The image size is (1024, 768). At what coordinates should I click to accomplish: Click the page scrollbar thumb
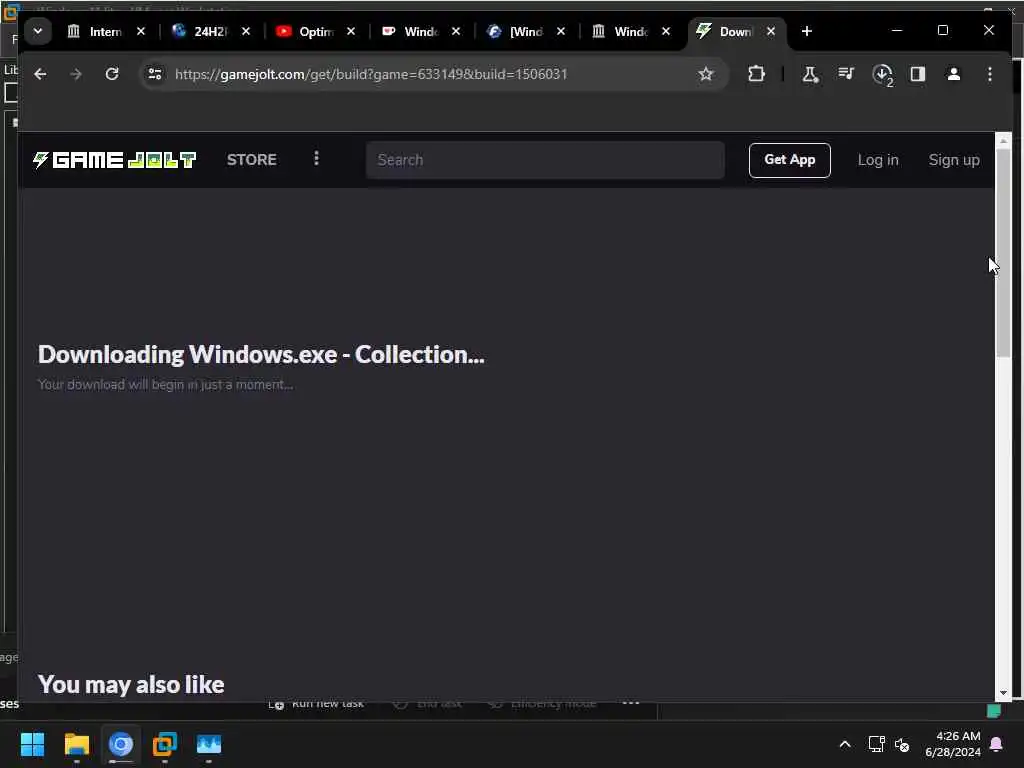(x=1003, y=253)
